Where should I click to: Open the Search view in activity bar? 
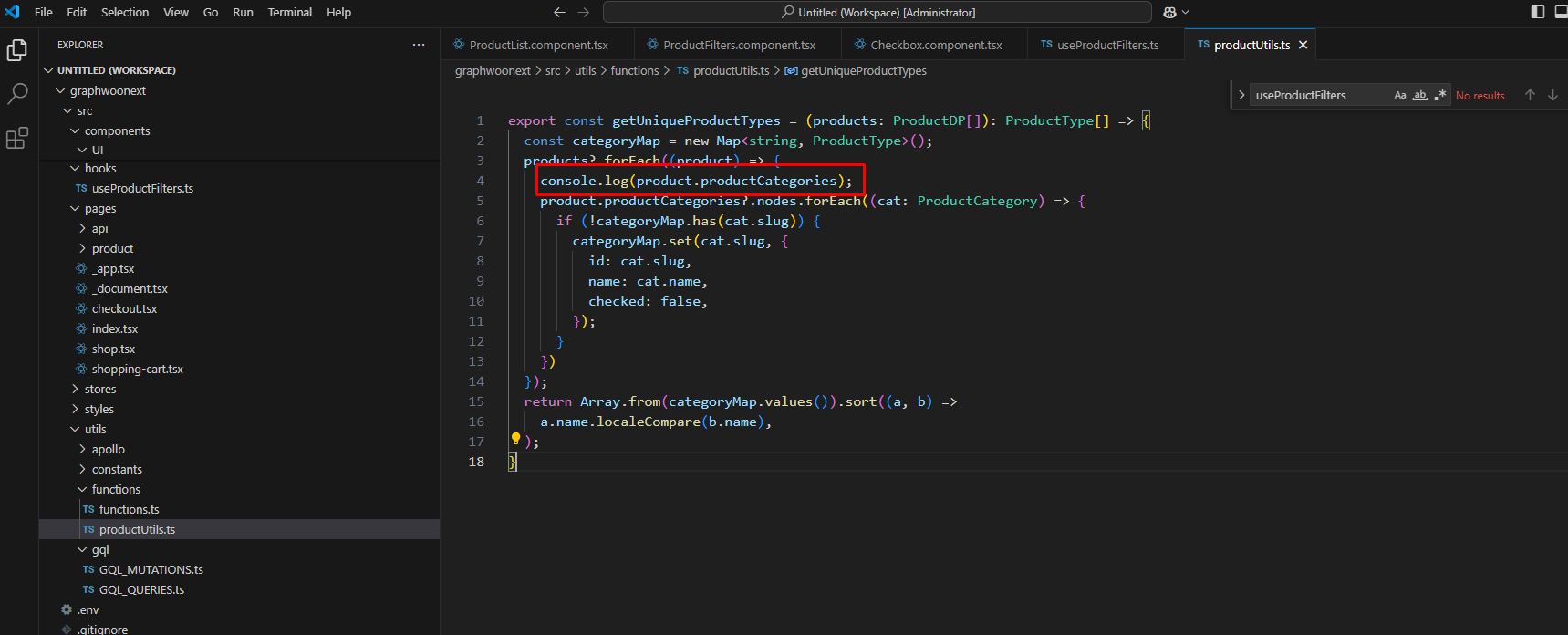tap(17, 94)
